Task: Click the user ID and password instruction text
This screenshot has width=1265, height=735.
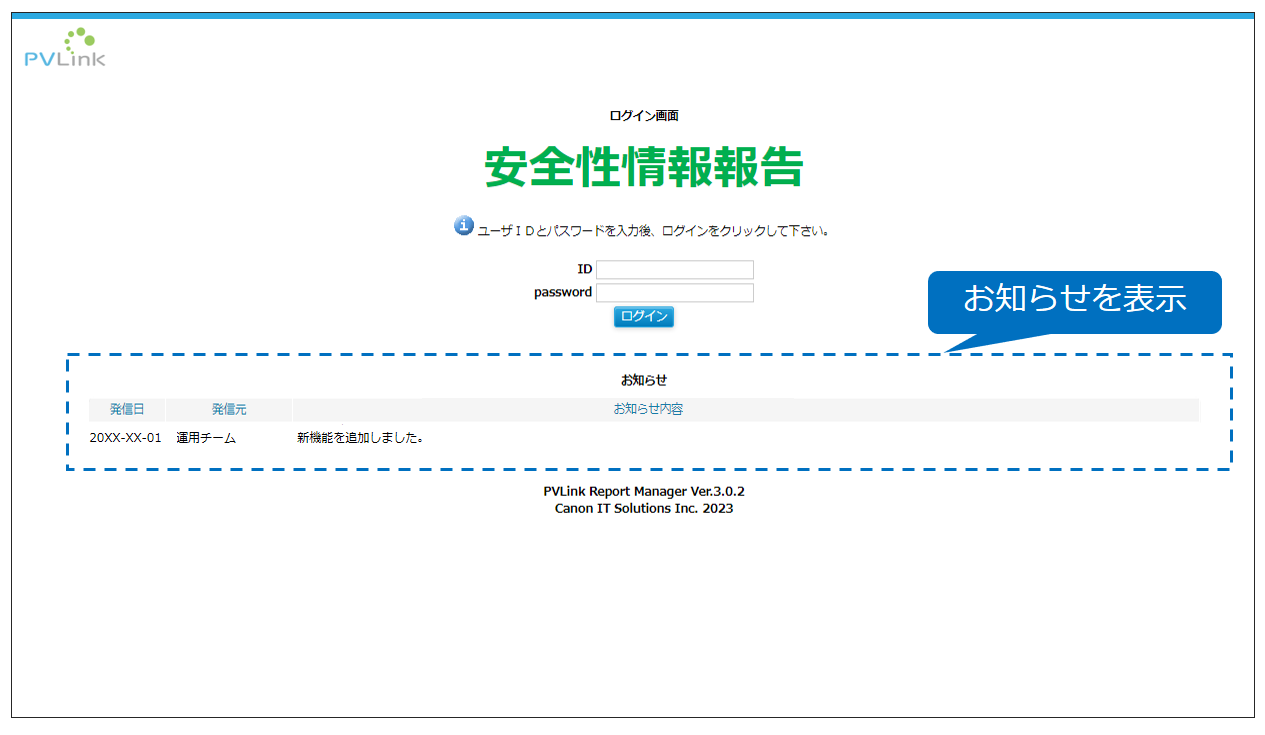Action: coord(650,229)
